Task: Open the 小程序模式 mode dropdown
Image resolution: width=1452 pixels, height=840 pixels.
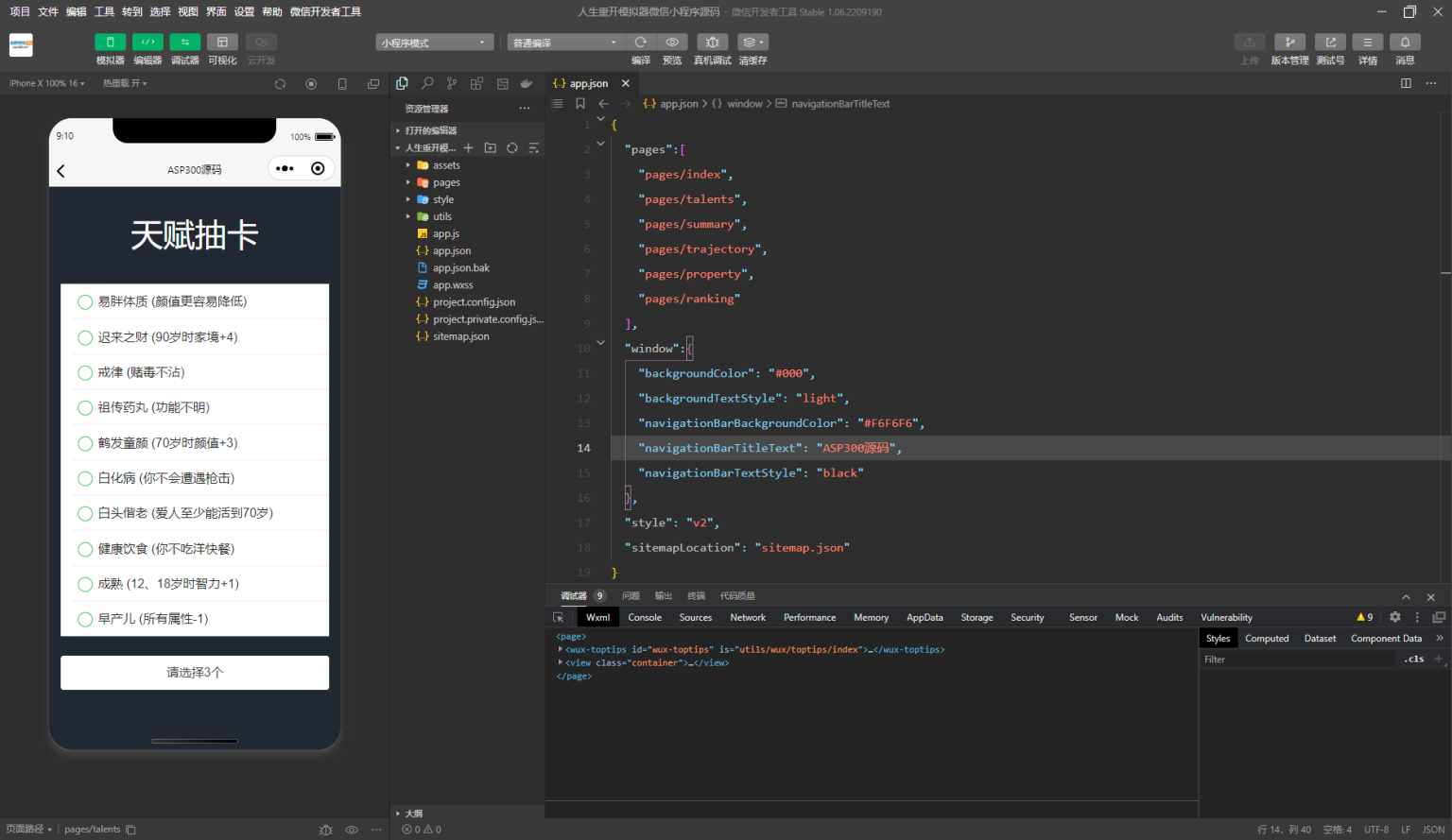Action: pos(435,43)
